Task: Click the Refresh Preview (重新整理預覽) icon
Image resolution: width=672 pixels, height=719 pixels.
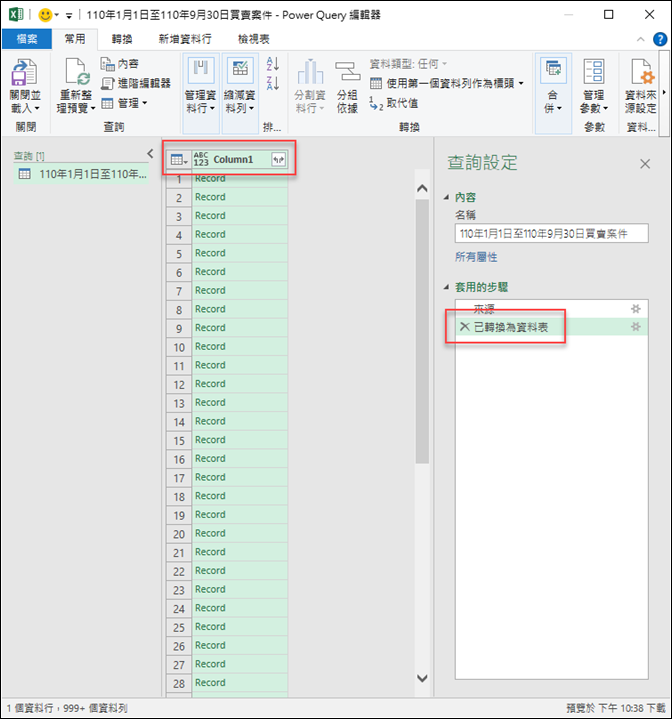Action: coord(76,72)
